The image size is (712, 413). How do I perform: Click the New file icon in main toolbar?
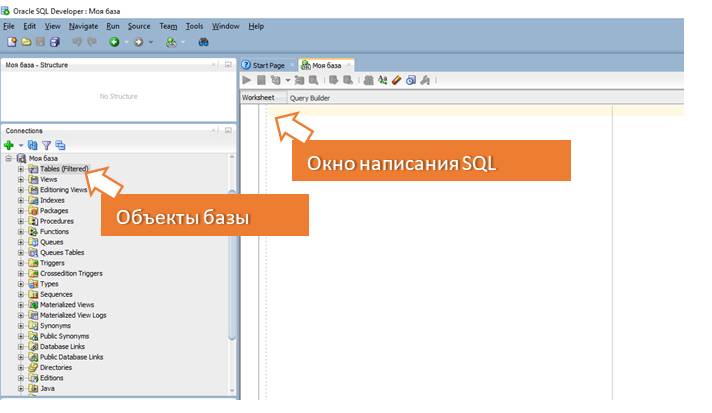(12, 42)
